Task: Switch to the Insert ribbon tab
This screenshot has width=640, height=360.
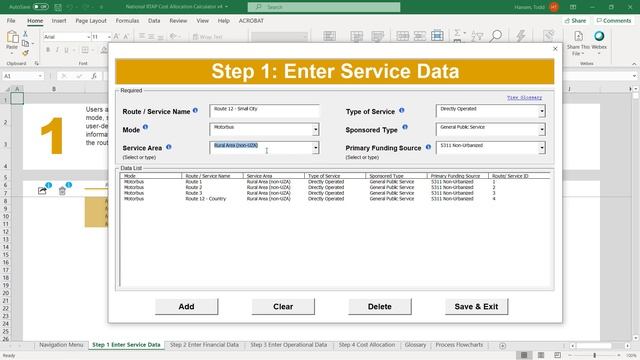Action: (x=59, y=20)
